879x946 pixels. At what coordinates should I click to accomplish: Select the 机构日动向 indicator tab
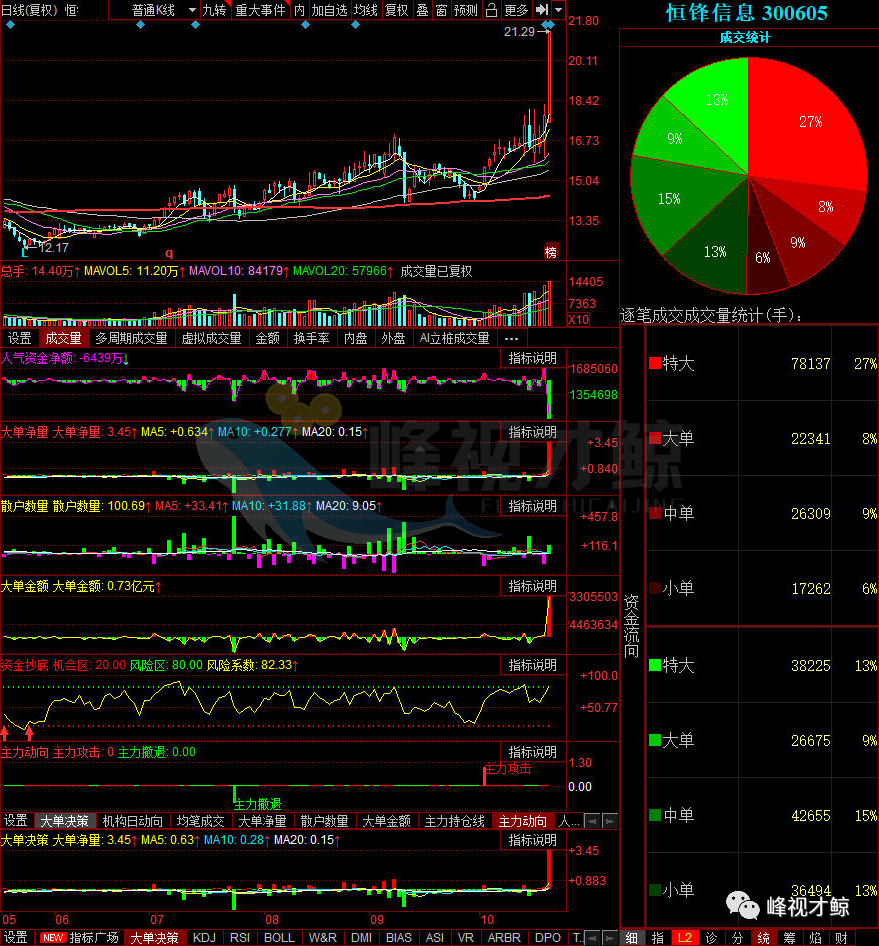click(x=132, y=821)
